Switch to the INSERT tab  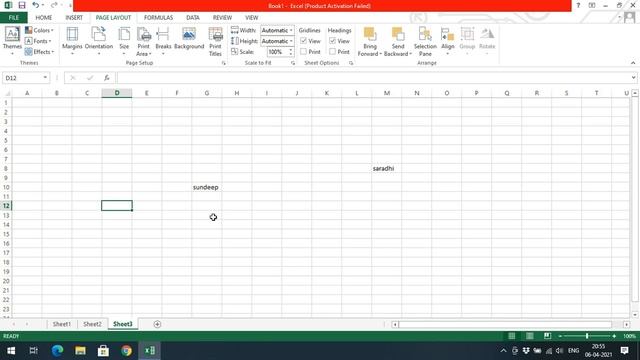[x=74, y=18]
